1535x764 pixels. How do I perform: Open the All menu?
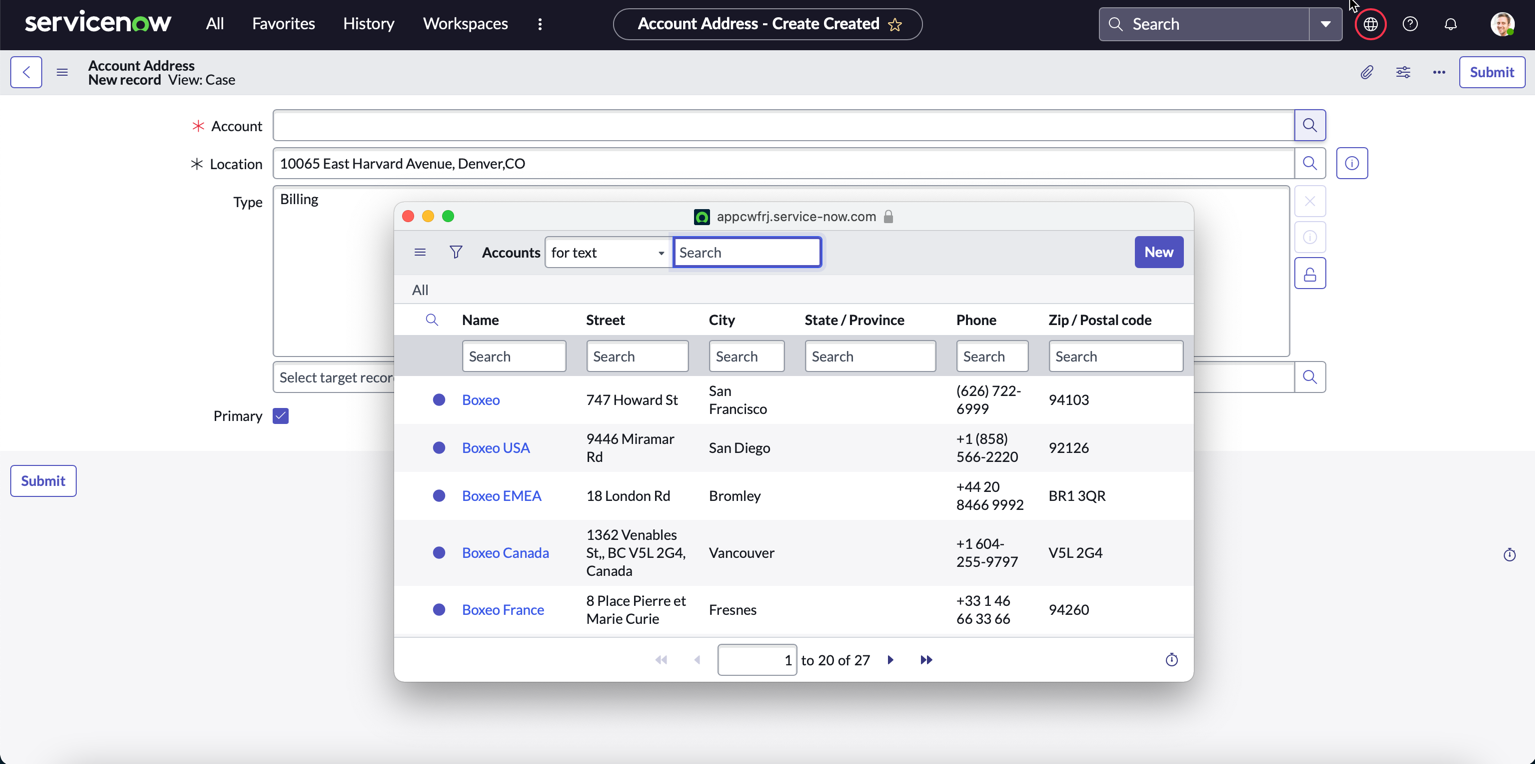215,24
